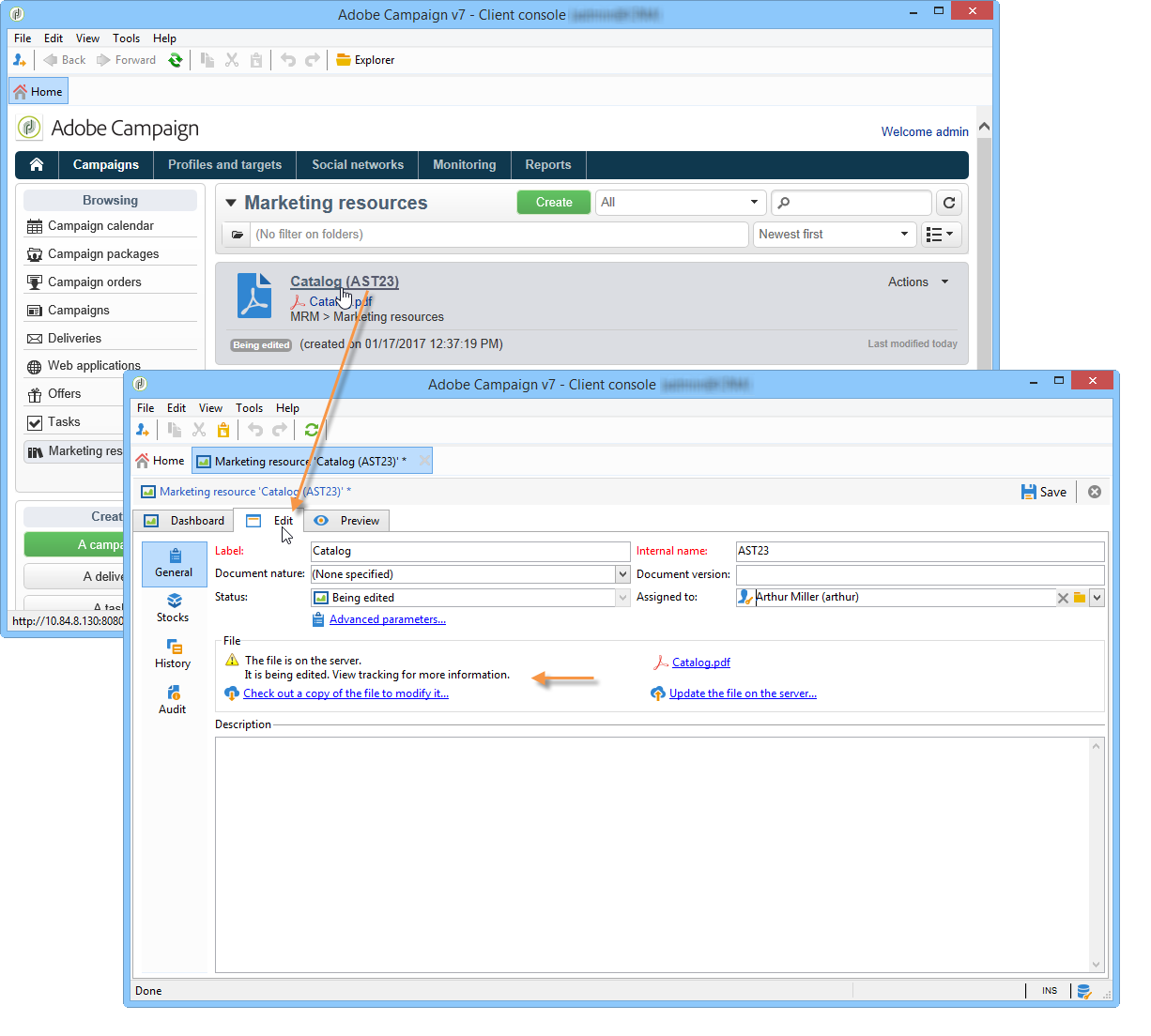
Task: Click the home icon in the navigation bar
Action: (x=37, y=164)
